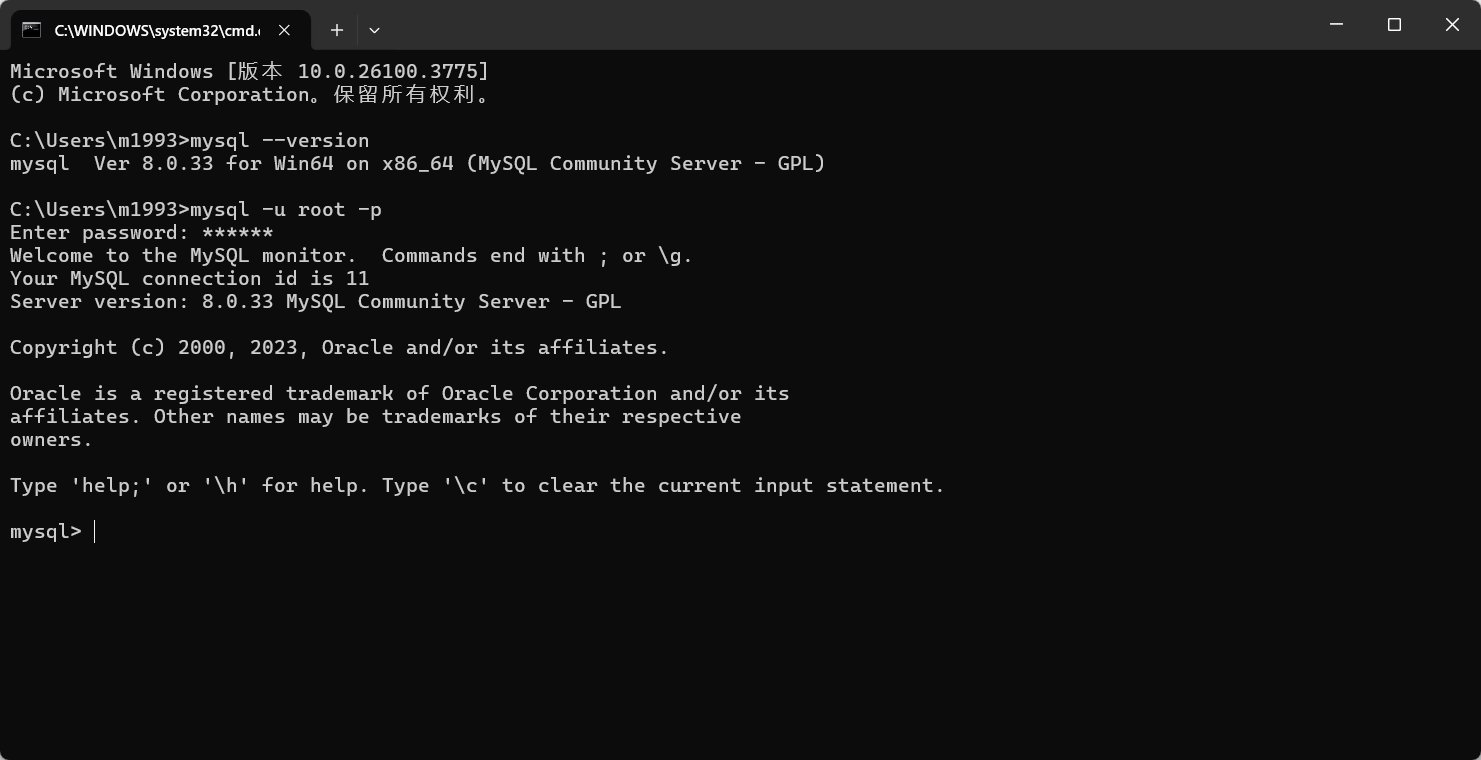This screenshot has height=760, width=1481.
Task: Click the 'Server version: 8.0.33' line
Action: 315,301
